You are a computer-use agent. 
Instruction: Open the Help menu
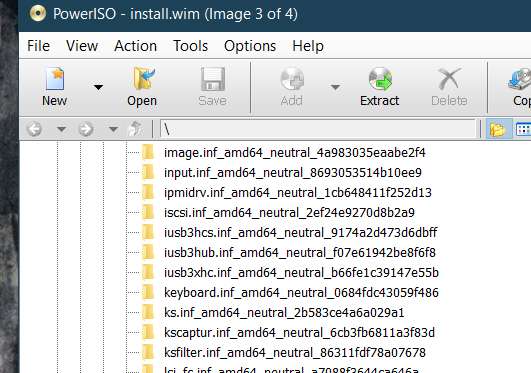tap(308, 46)
